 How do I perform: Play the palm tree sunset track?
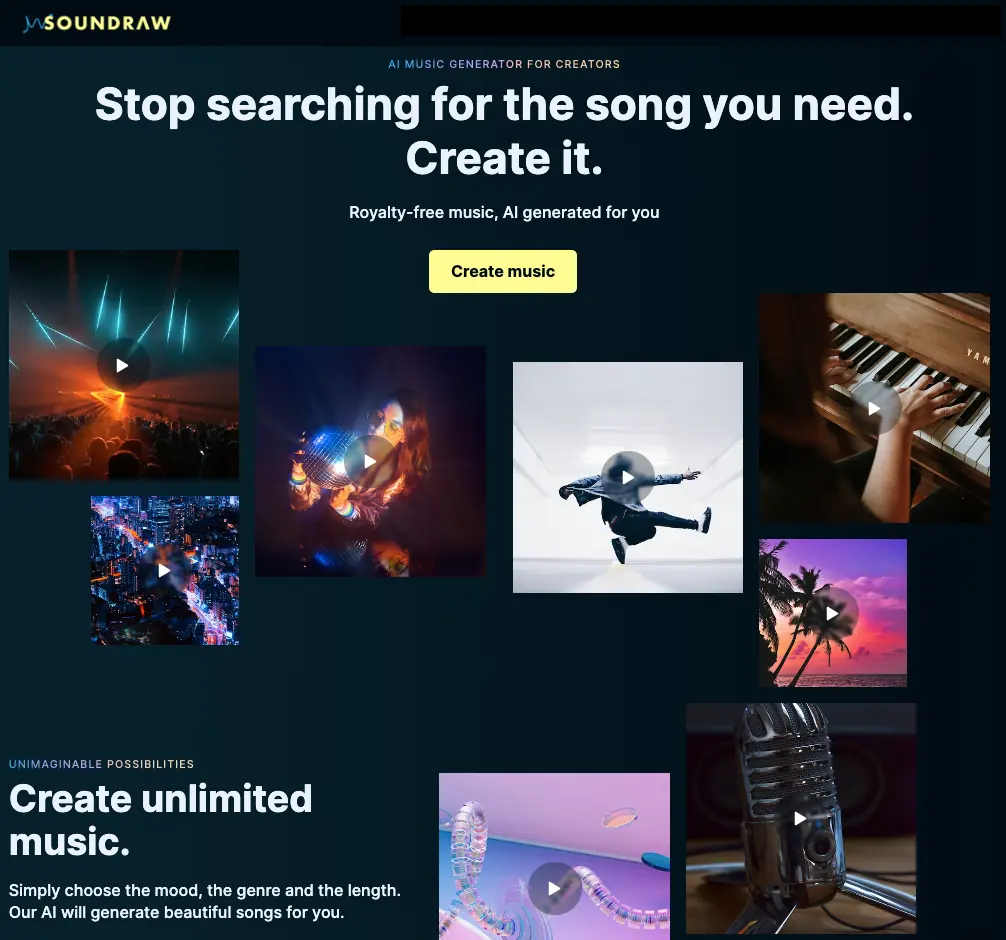click(x=832, y=613)
